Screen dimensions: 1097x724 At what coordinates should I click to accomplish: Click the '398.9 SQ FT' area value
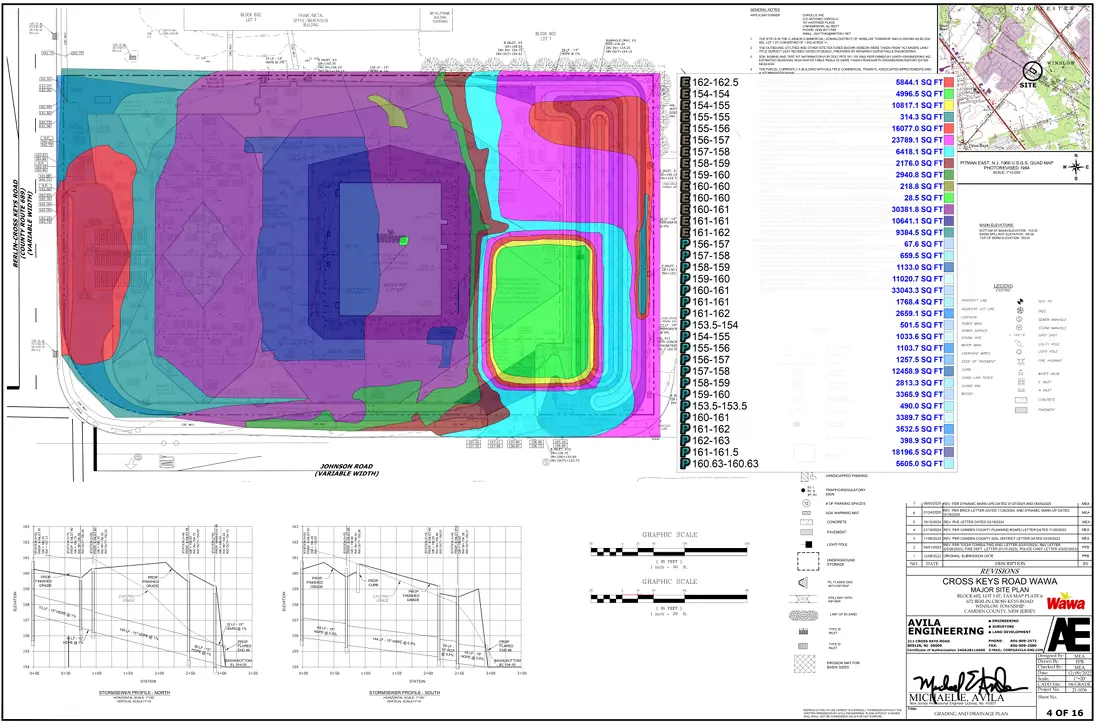tap(921, 441)
